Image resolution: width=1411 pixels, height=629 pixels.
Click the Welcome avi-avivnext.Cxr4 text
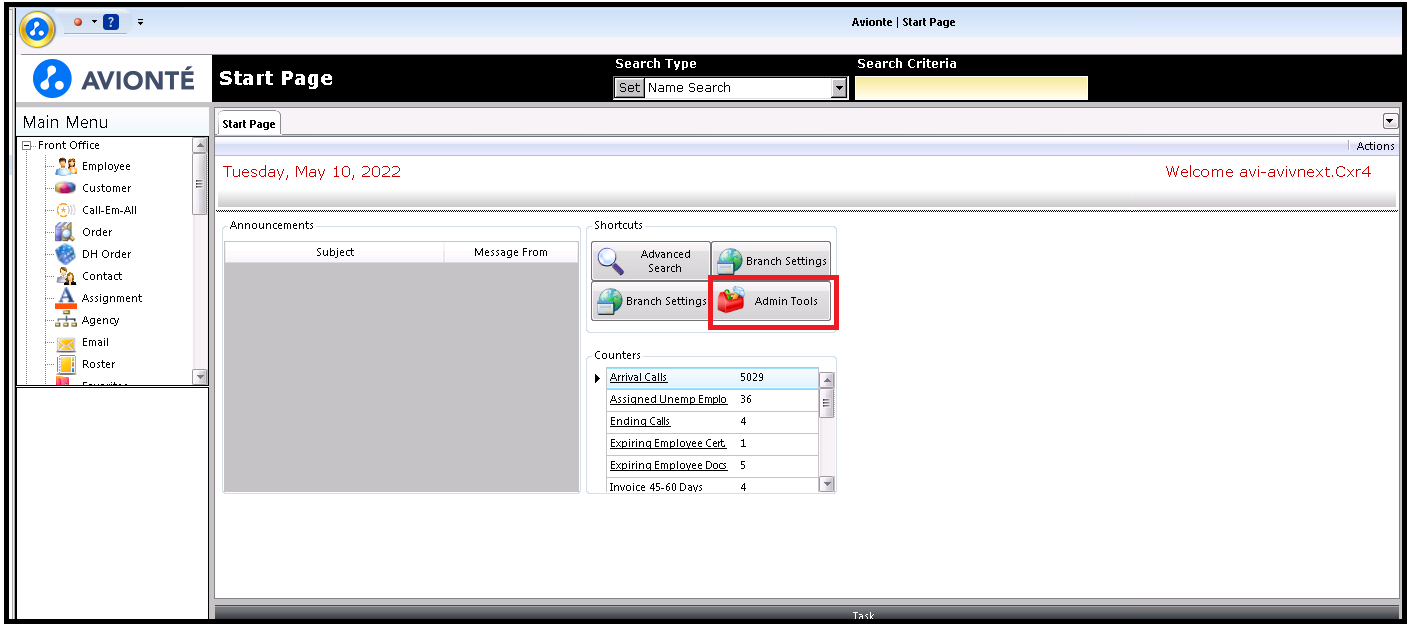coord(1268,172)
